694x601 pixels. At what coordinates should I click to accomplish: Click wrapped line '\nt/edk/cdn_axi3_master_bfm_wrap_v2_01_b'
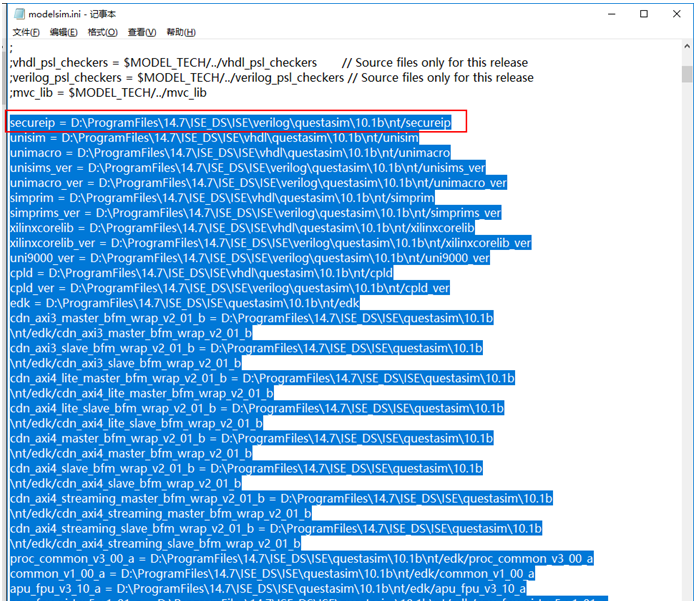(131, 333)
